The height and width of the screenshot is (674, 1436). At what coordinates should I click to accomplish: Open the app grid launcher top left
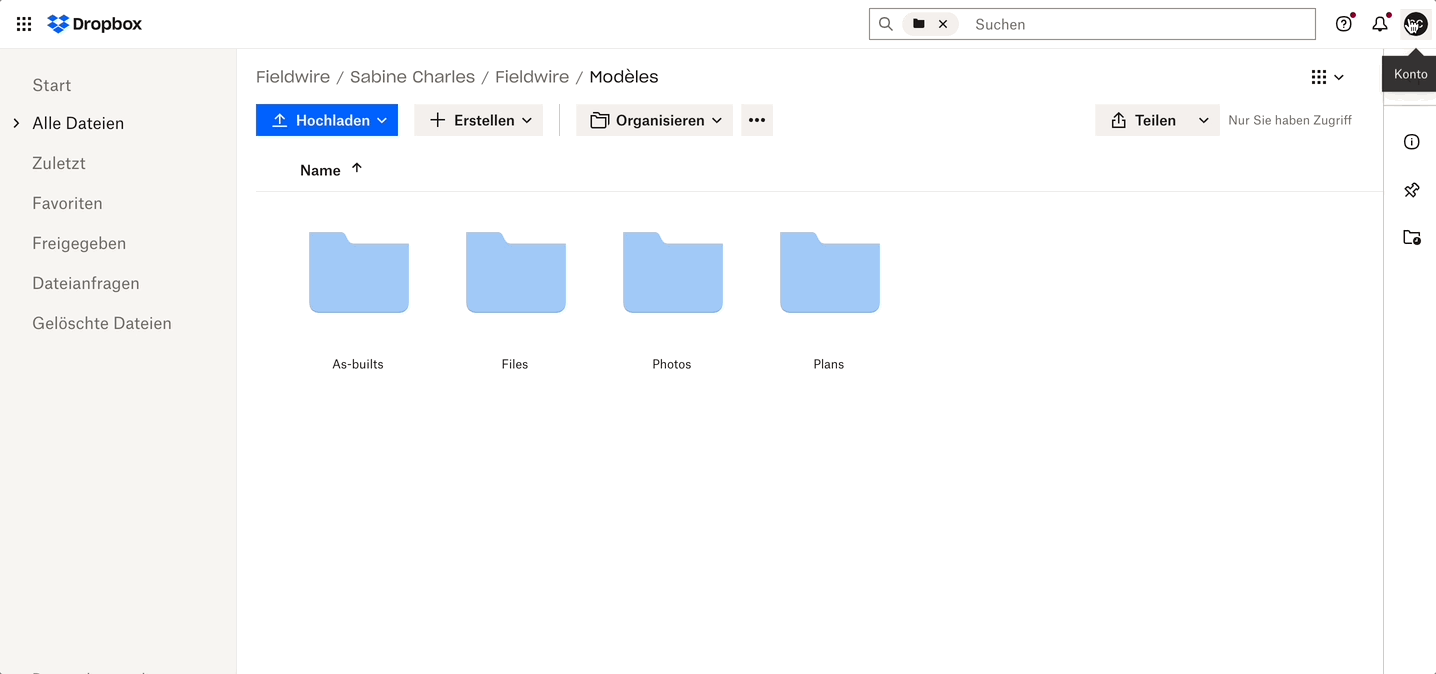coord(23,24)
